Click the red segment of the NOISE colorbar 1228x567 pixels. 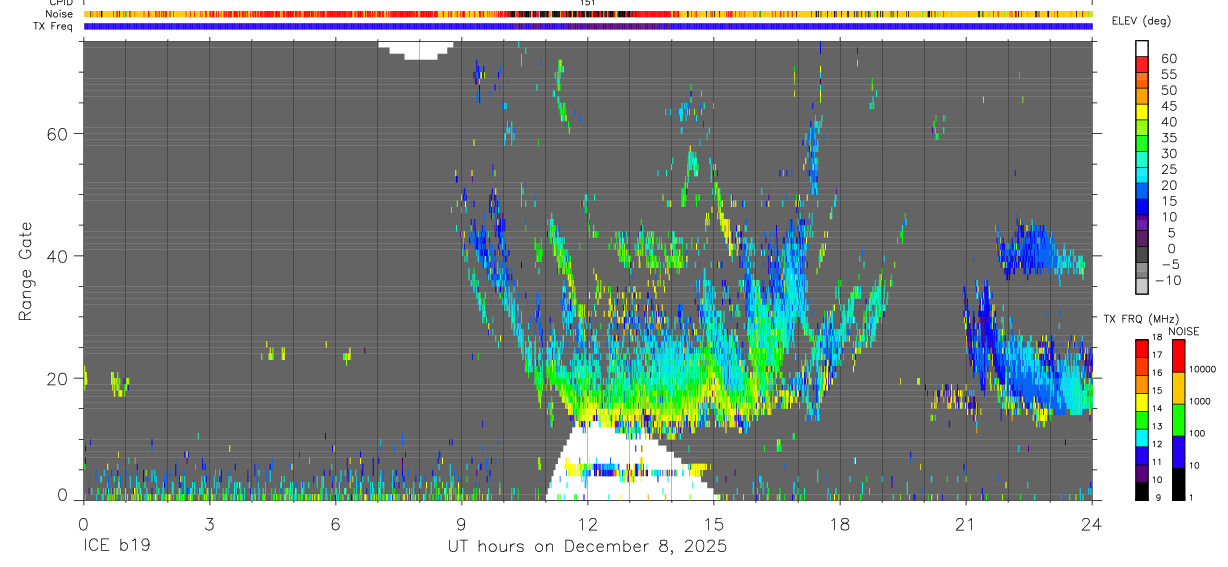(x=1178, y=355)
